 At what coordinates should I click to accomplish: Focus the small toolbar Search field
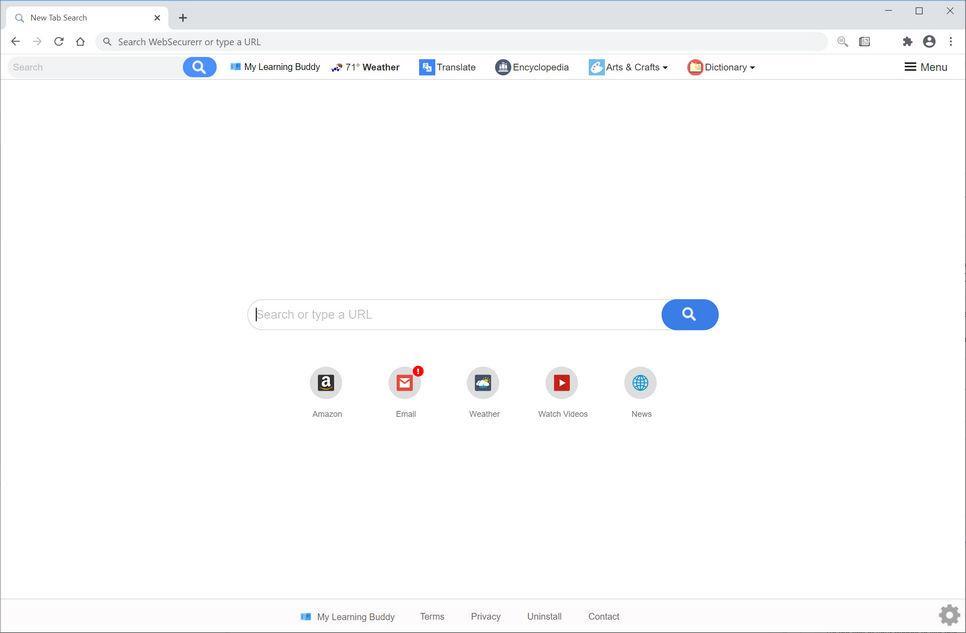coord(95,67)
